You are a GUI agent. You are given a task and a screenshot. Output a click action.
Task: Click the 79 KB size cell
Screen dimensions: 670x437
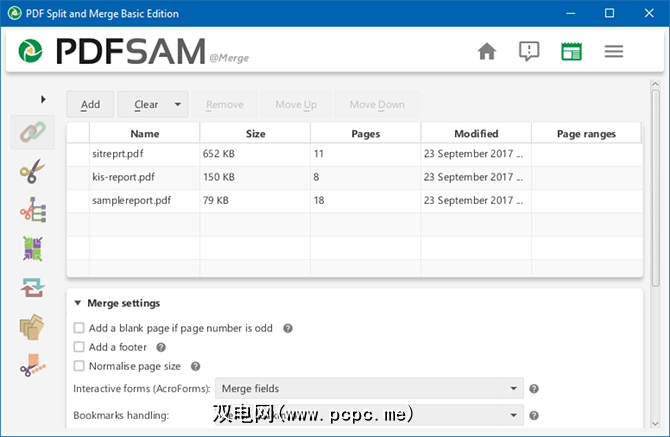tap(255, 201)
